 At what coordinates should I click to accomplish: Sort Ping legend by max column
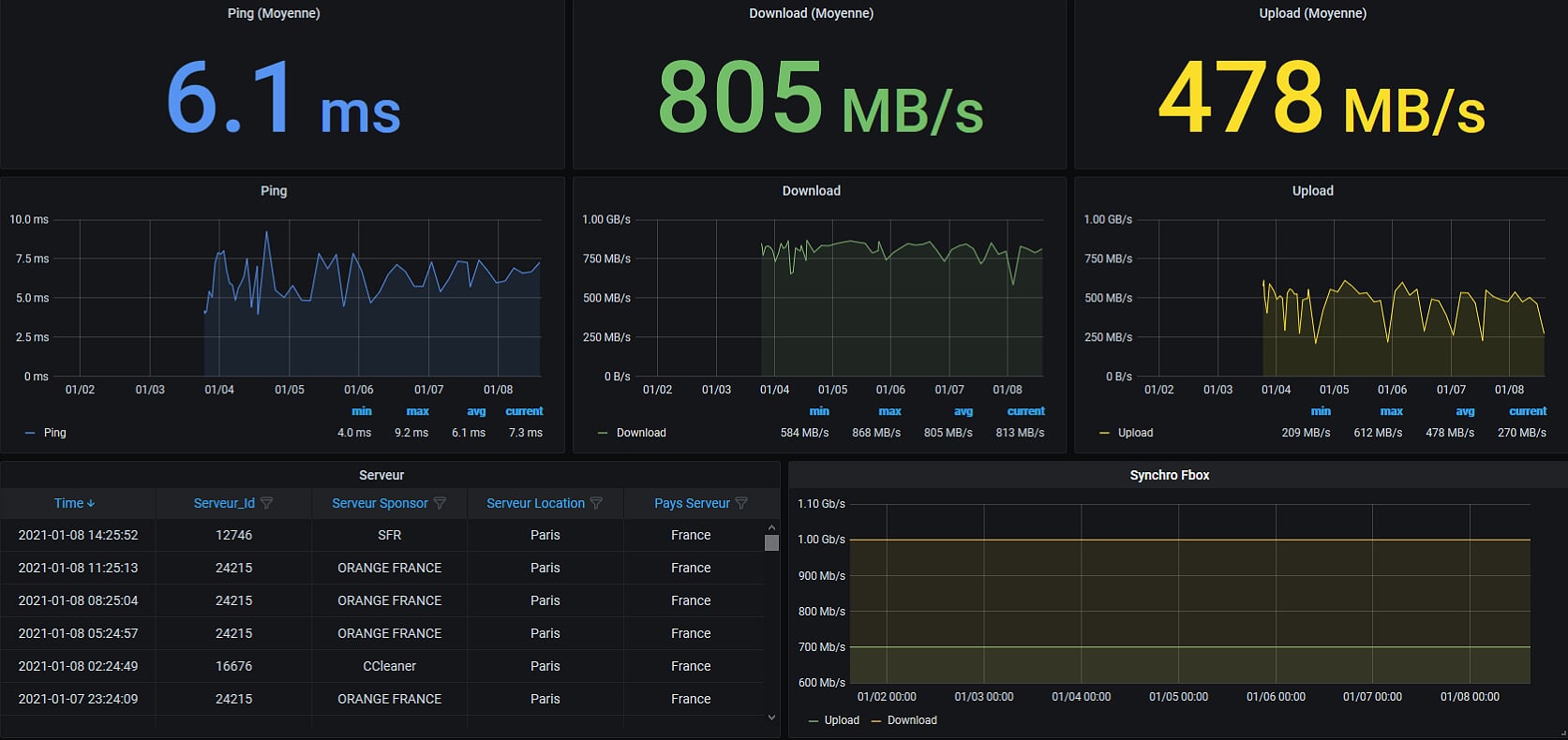(417, 411)
